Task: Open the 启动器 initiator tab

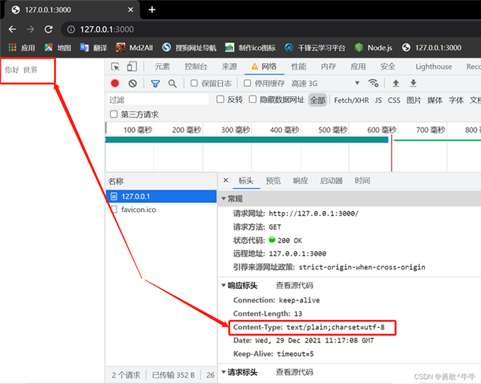Action: coord(331,181)
